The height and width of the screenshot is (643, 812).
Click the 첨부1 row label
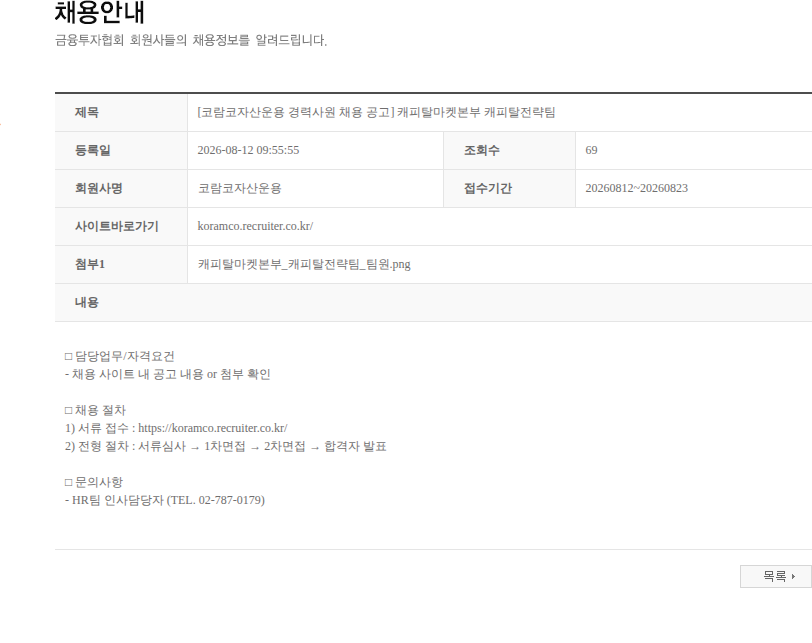(90, 265)
